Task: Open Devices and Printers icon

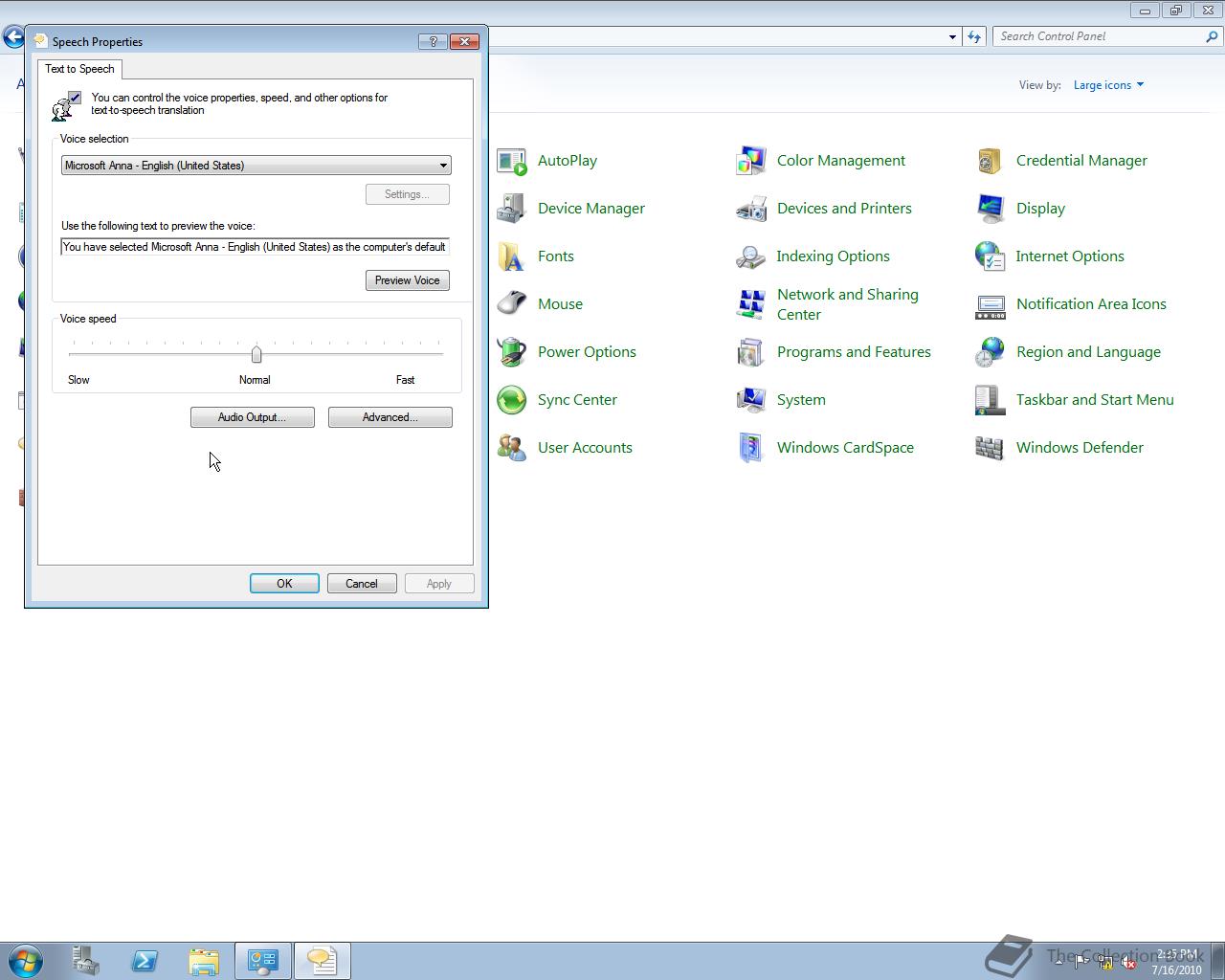Action: (751, 209)
